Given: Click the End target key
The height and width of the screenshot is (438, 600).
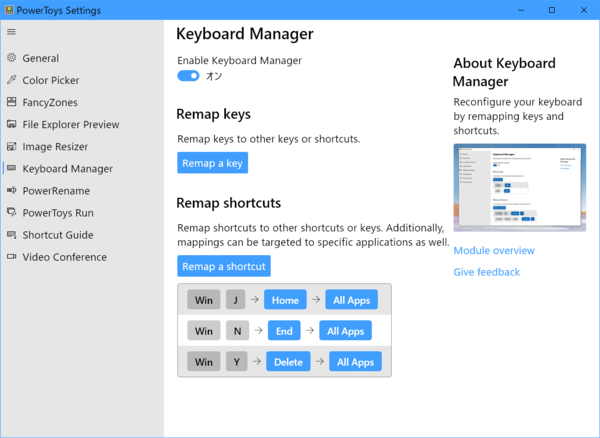Looking at the screenshot, I should (x=284, y=331).
